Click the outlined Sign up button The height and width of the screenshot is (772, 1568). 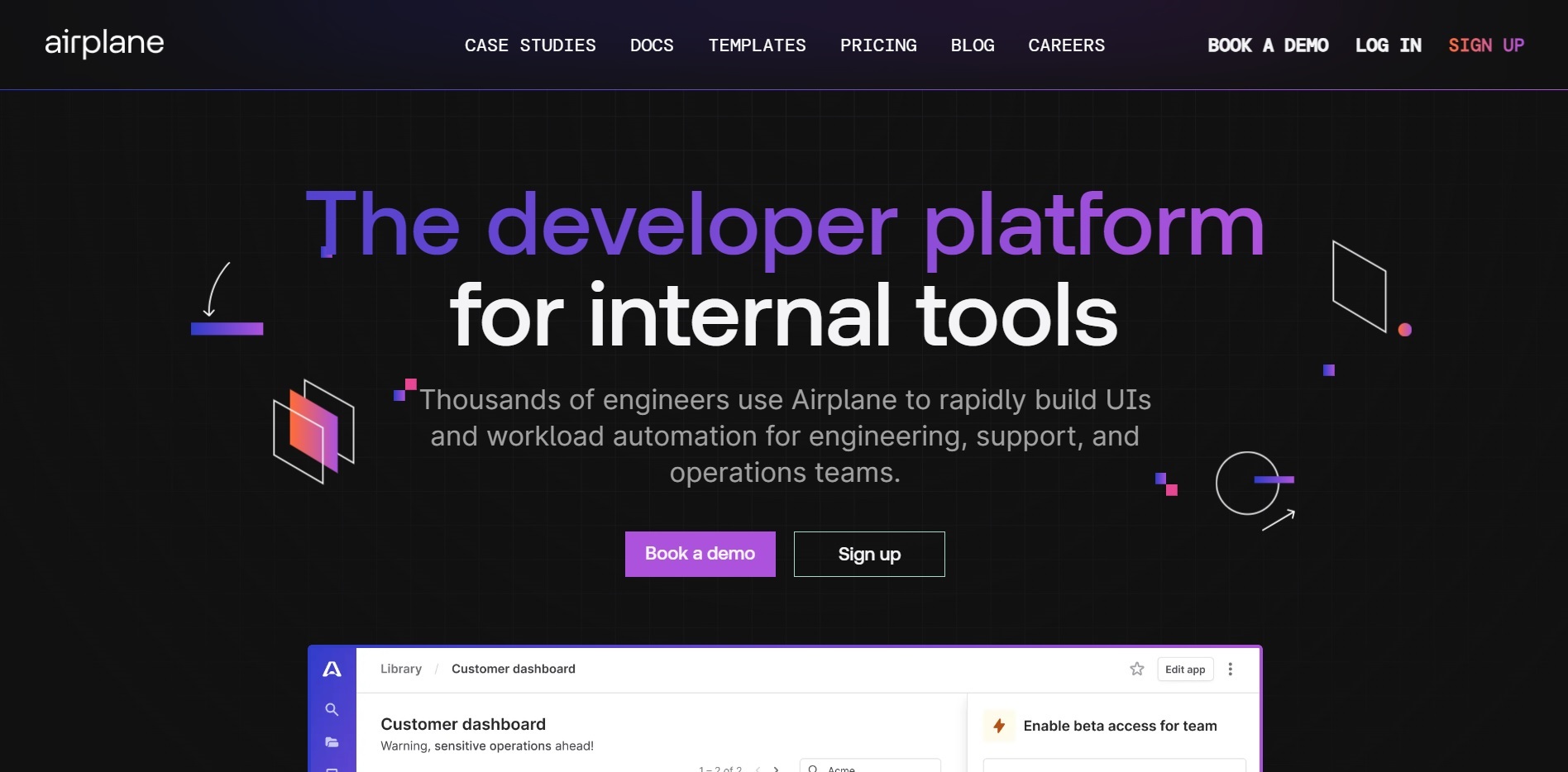(x=869, y=554)
